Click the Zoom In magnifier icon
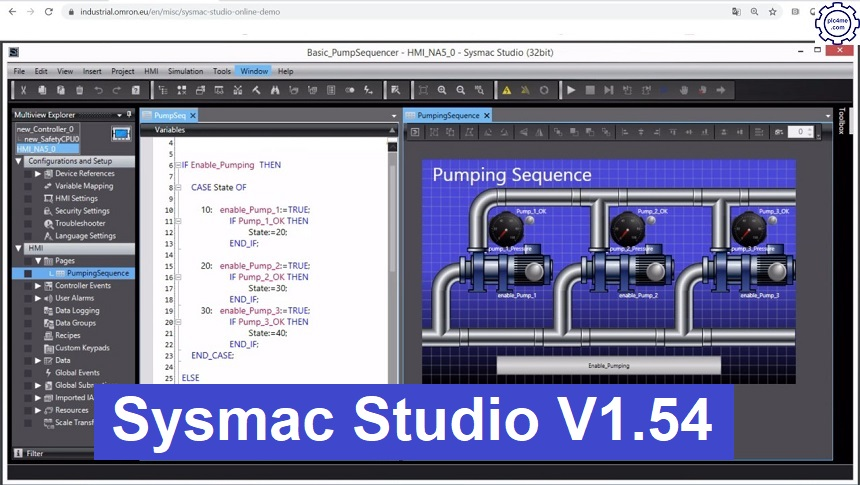Screen dimensions: 860x485 442,90
